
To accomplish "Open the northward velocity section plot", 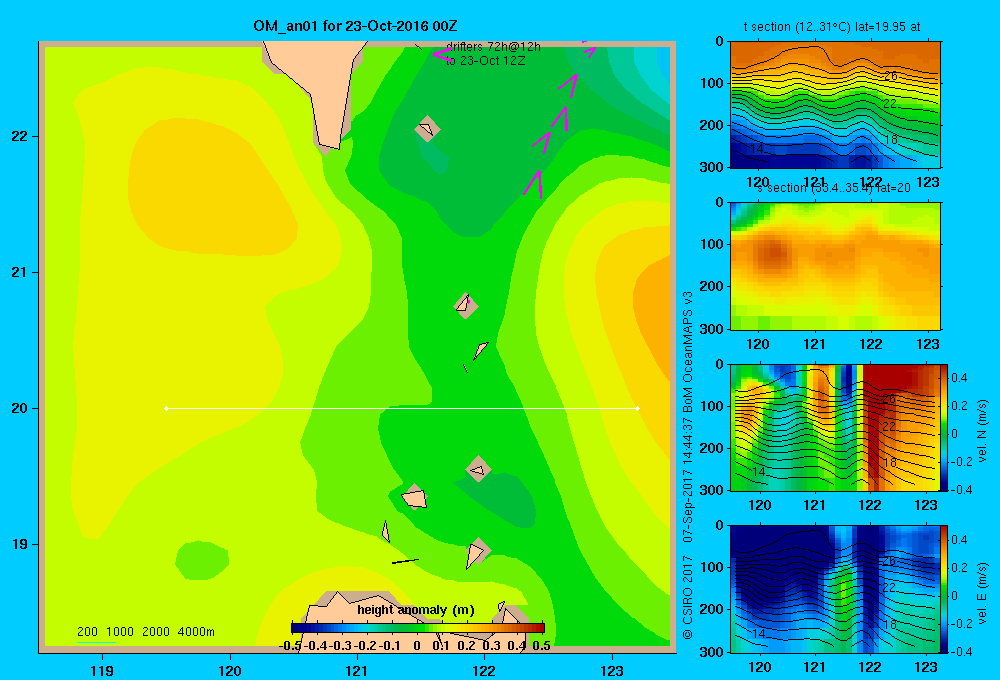I will (835, 427).
